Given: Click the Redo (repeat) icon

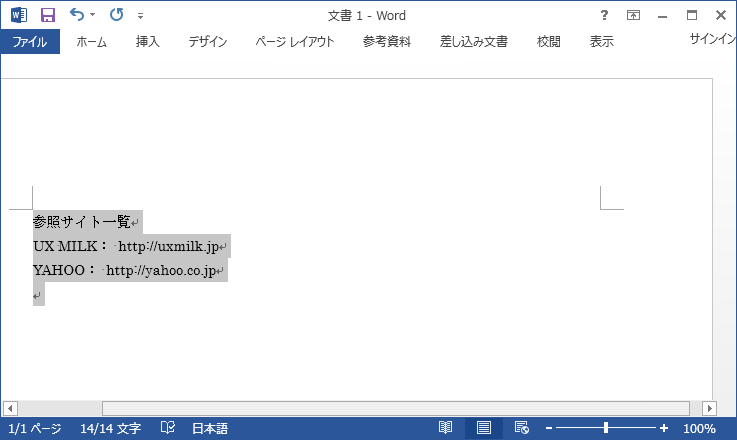Looking at the screenshot, I should (x=116, y=15).
